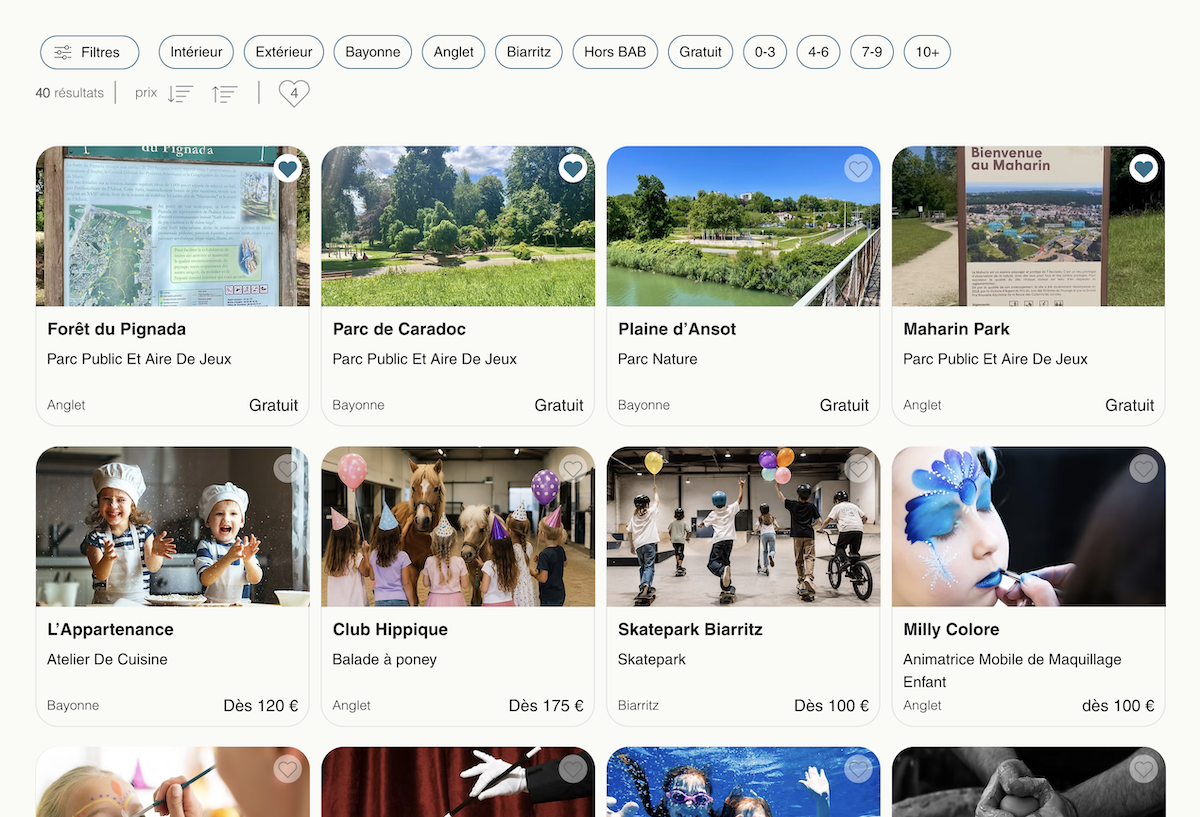Toggle the Anglet filter chip
This screenshot has height=817, width=1200.
[454, 52]
